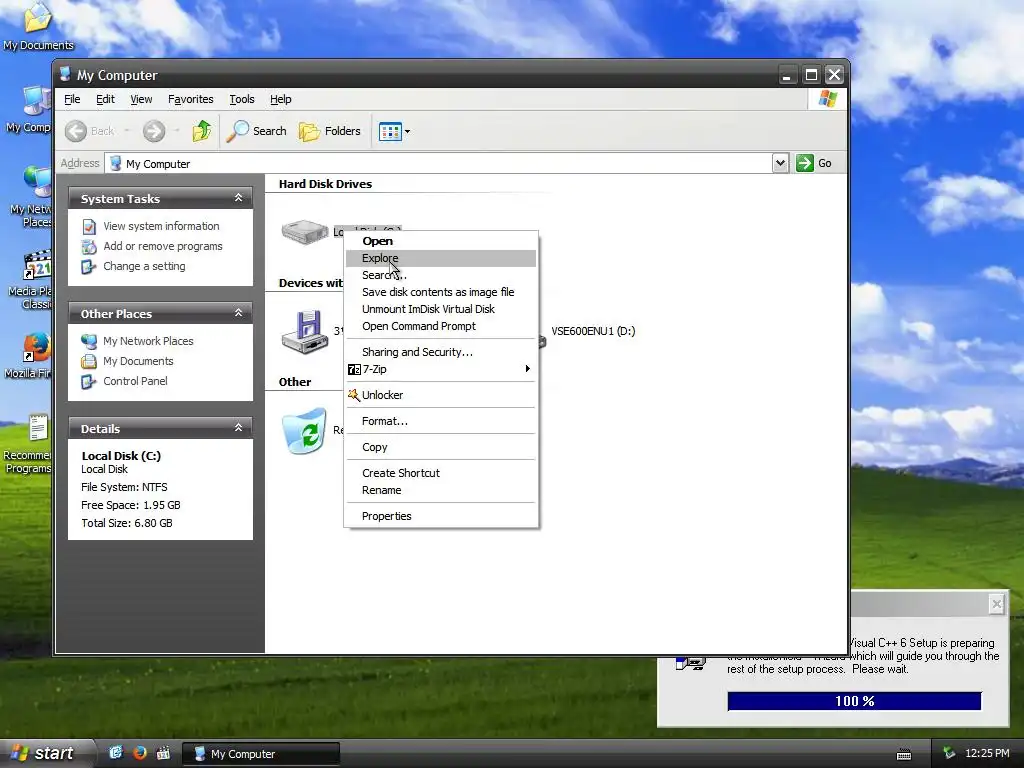
Task: Choose Rename in context menu
Action: [x=441, y=490]
